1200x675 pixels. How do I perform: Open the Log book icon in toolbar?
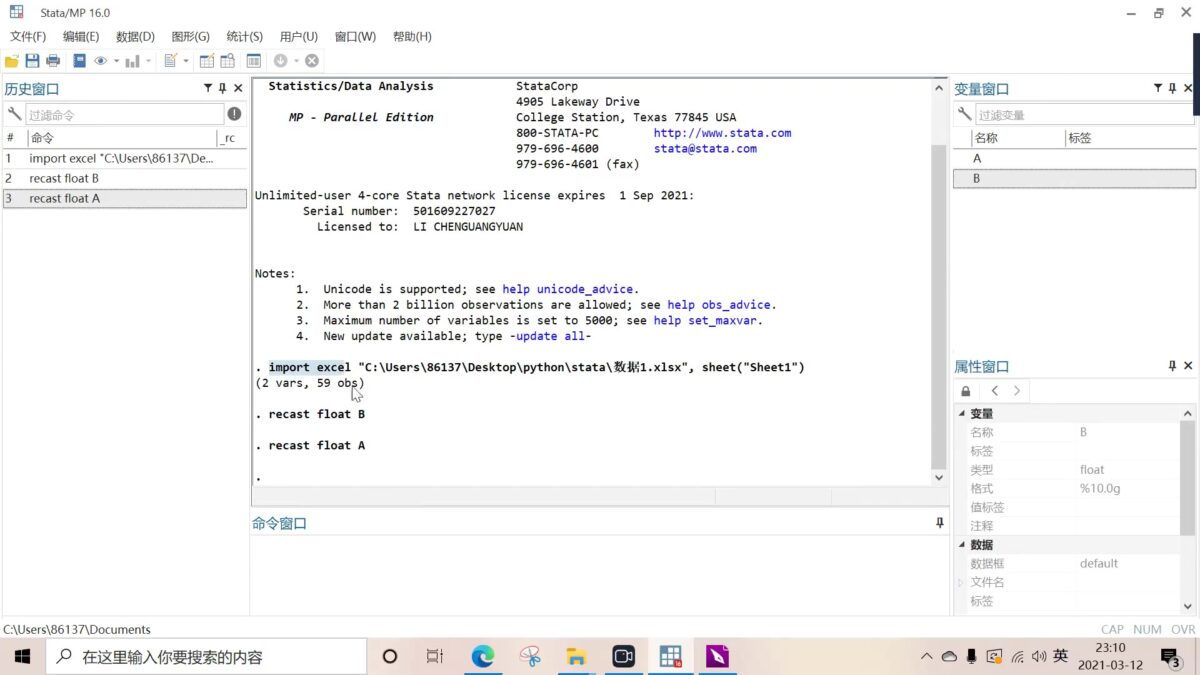pos(80,61)
